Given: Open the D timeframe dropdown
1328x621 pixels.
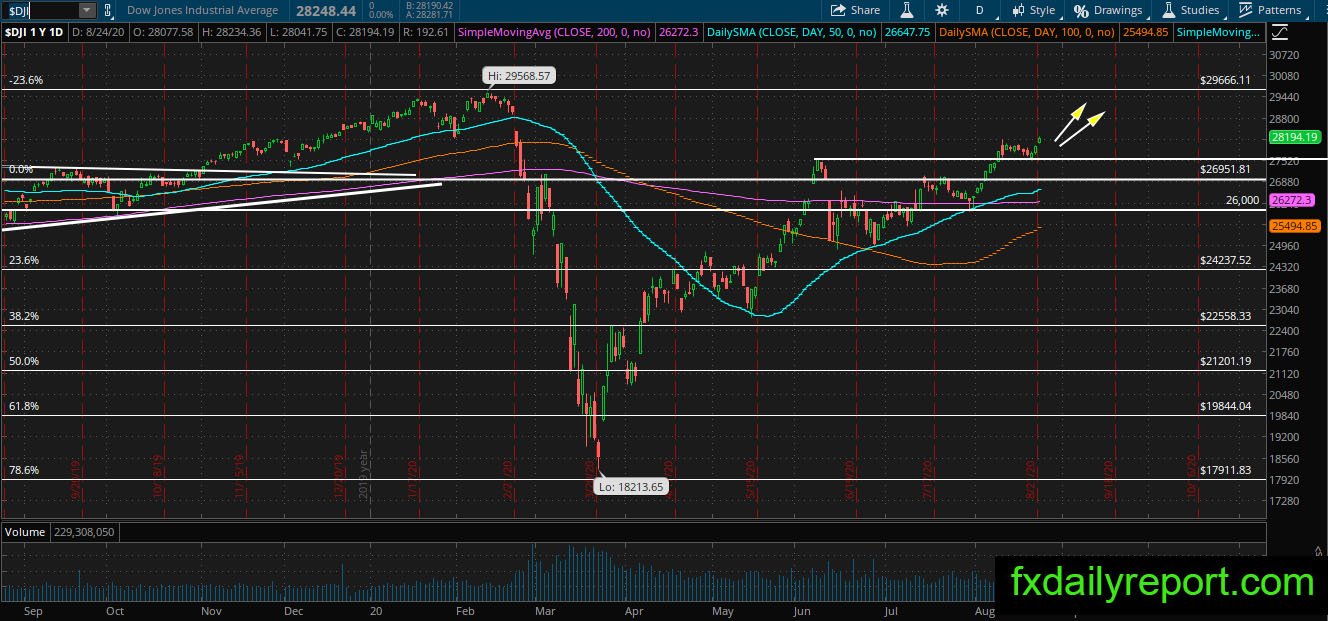Looking at the screenshot, I should [980, 10].
